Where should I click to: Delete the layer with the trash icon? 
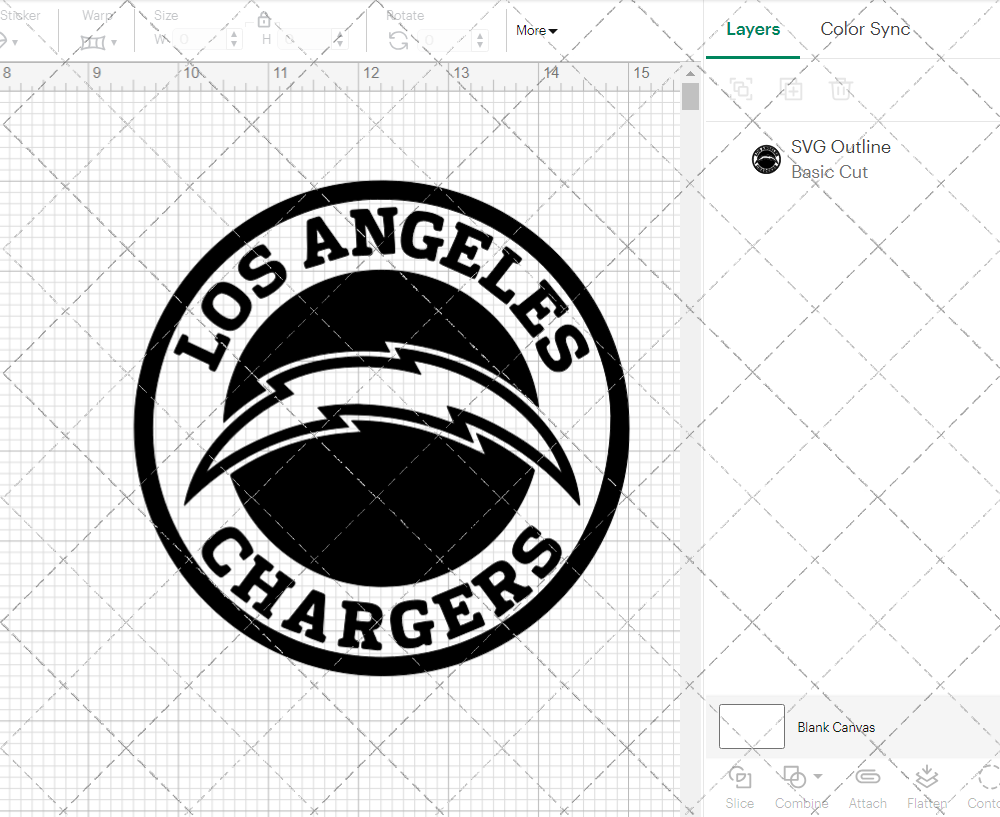click(x=842, y=89)
